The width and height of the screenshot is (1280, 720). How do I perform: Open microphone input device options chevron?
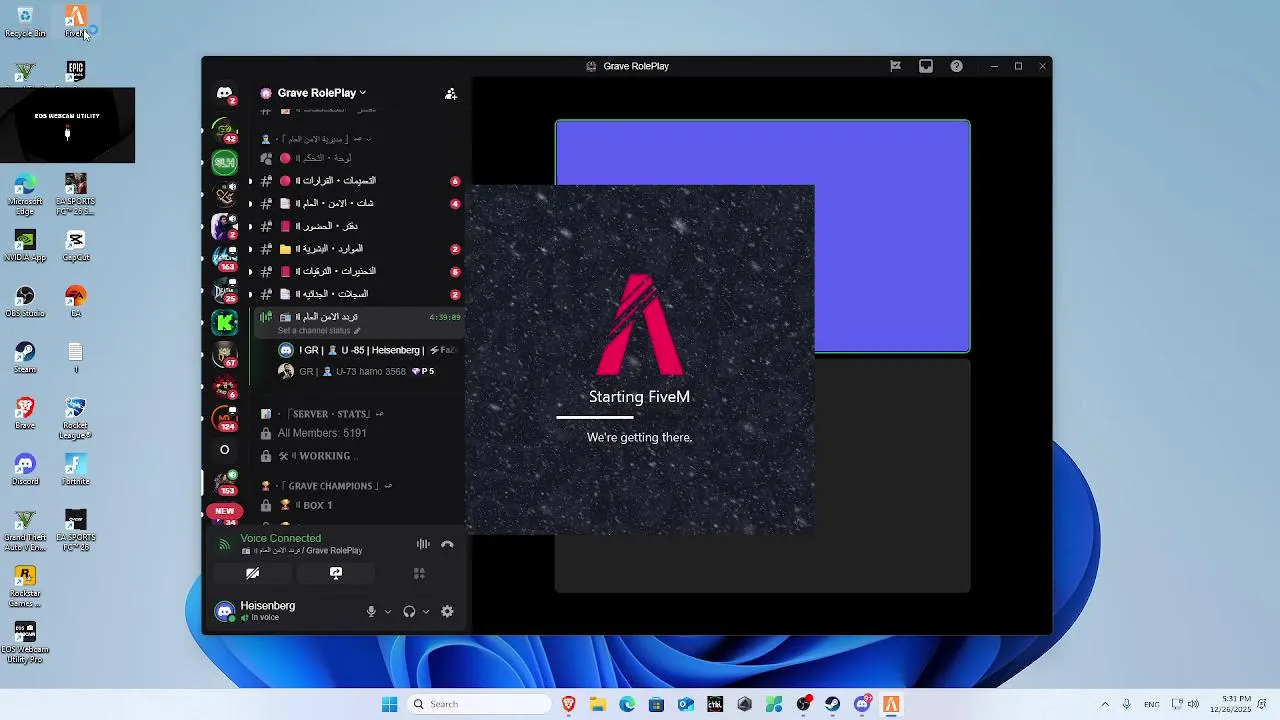pos(388,612)
